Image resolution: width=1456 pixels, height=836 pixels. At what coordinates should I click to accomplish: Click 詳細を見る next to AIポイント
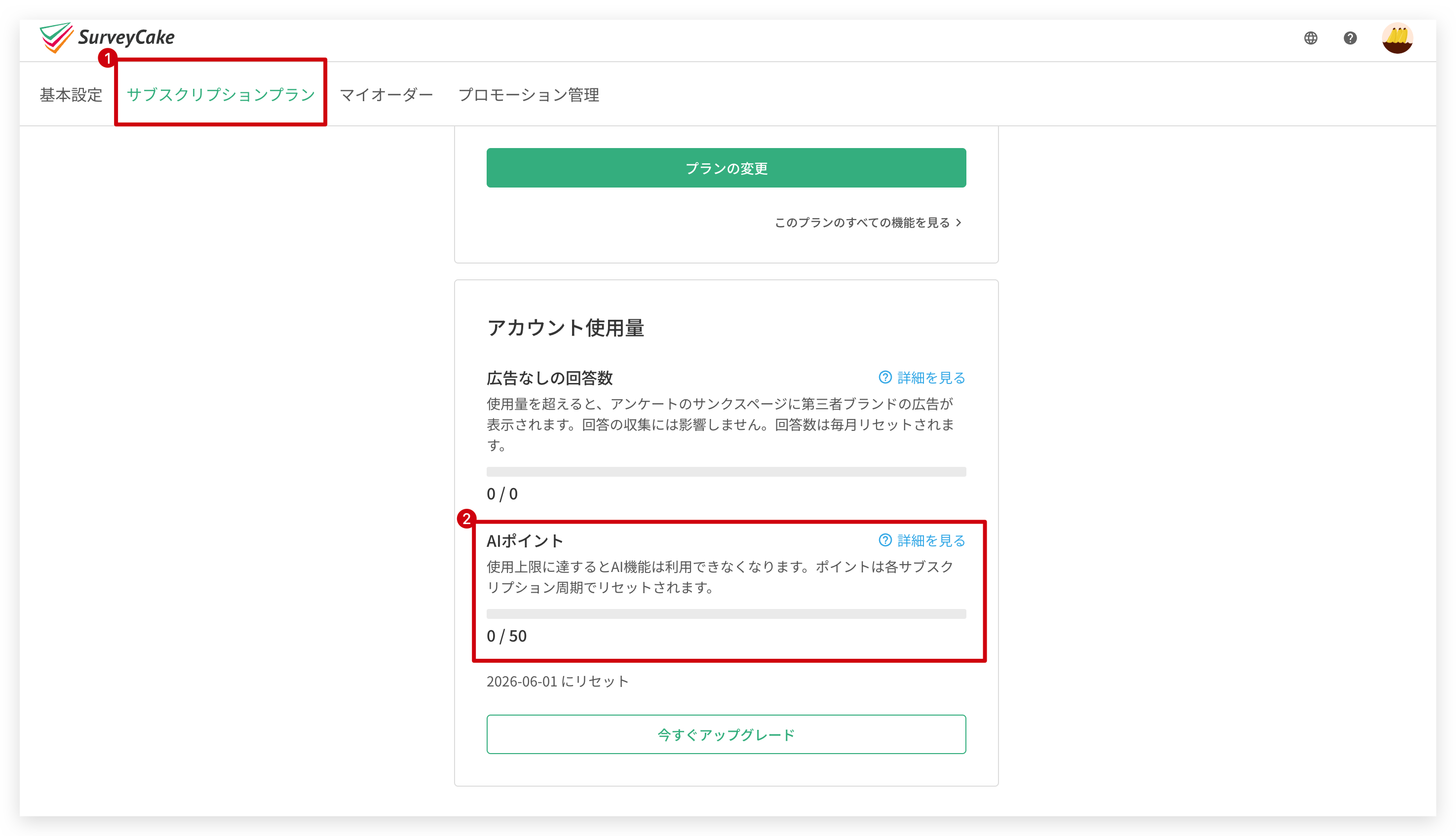click(x=922, y=540)
